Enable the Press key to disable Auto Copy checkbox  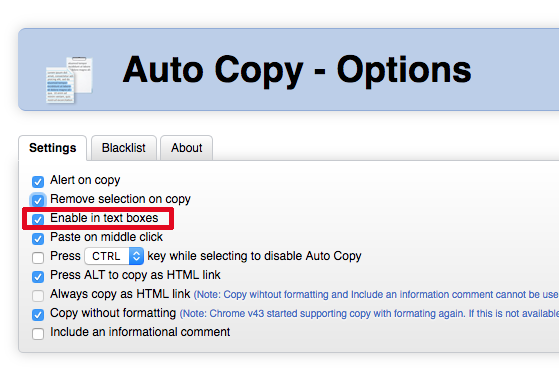click(x=38, y=257)
